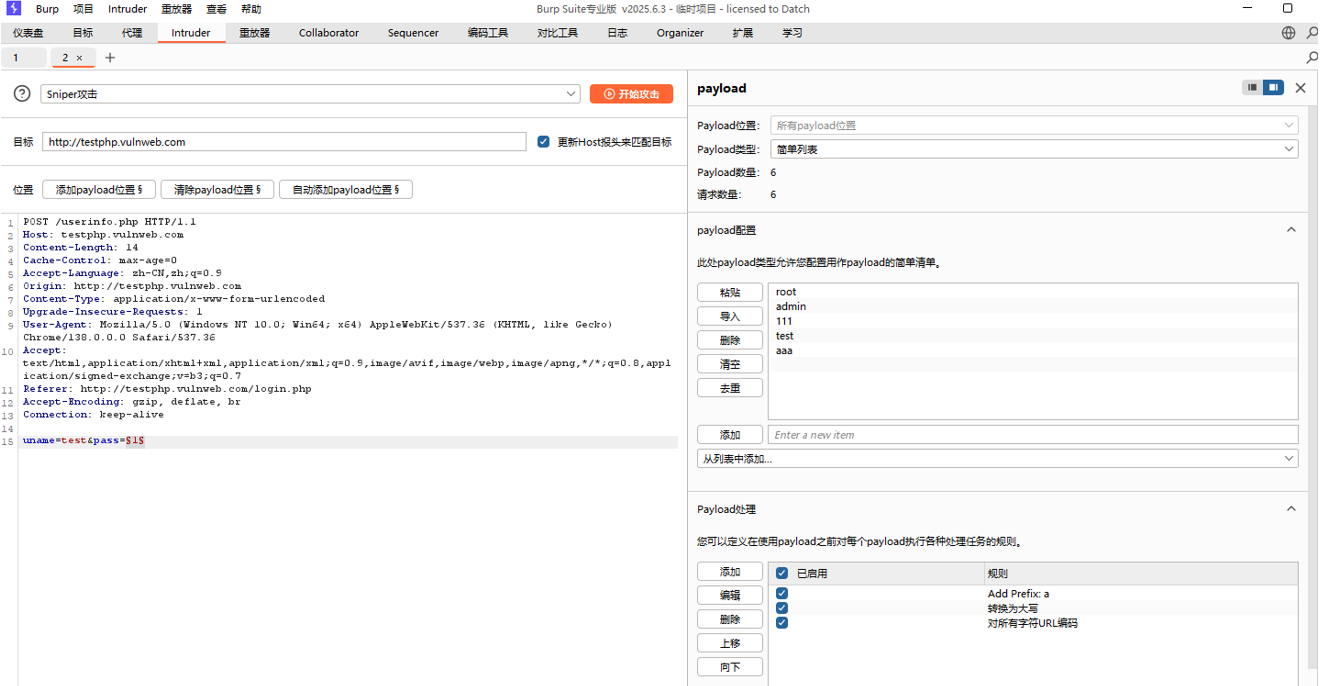
Task: Open the 重放器 menu in menu bar
Action: pos(176,9)
